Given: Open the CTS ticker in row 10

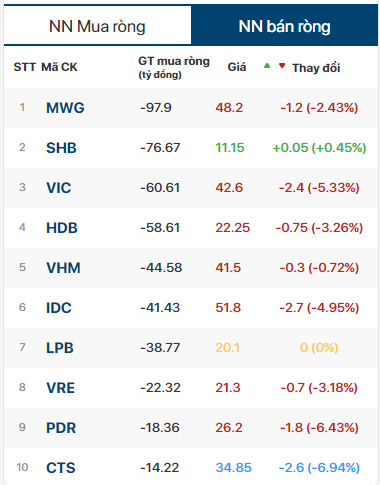Looking at the screenshot, I should click(61, 468).
